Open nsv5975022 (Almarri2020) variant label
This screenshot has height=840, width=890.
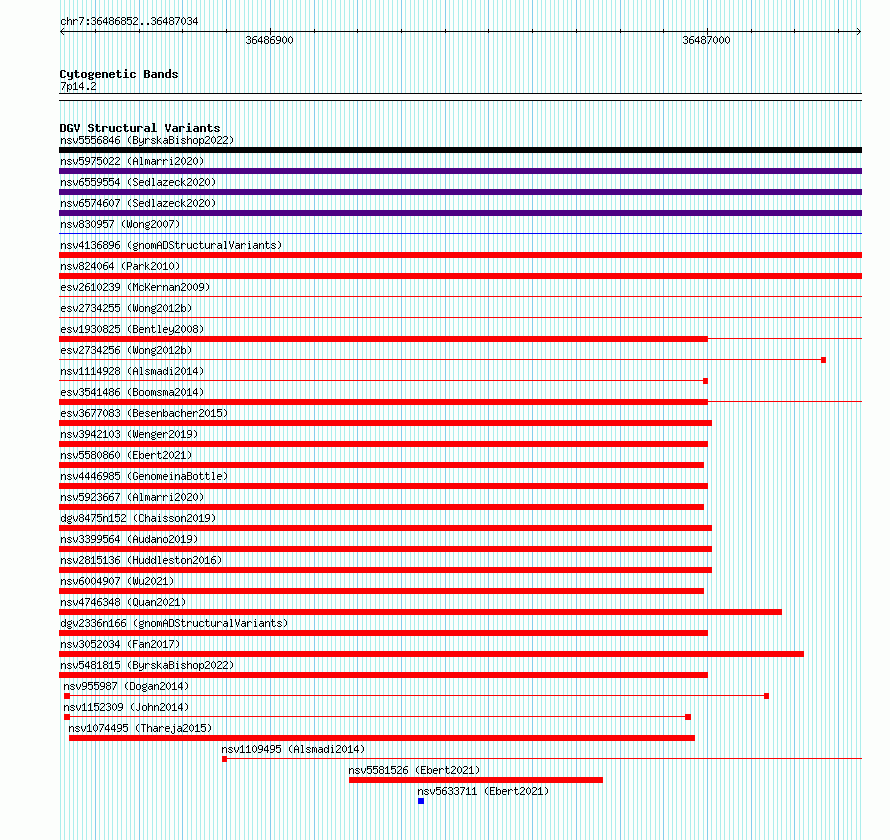(x=132, y=161)
